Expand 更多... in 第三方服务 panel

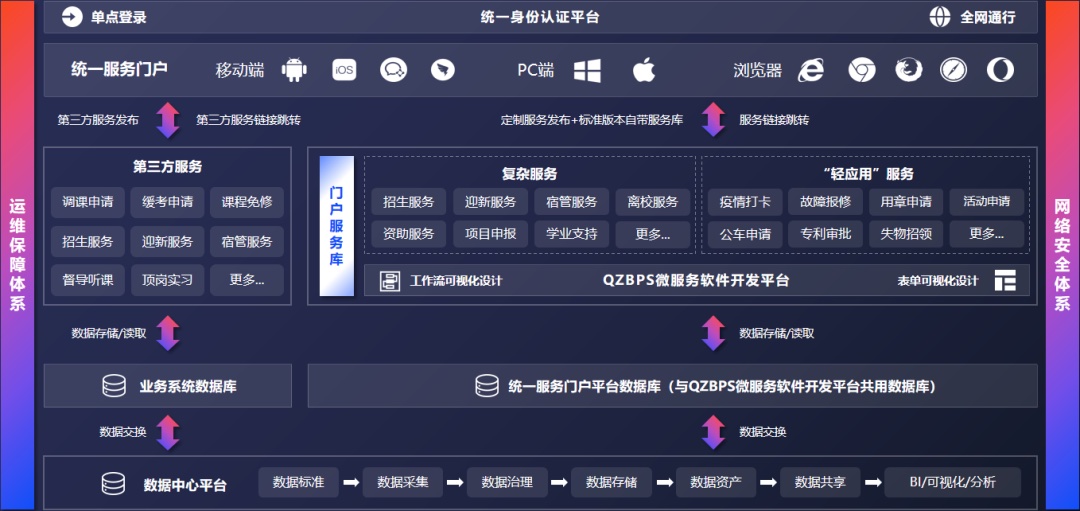(x=247, y=280)
